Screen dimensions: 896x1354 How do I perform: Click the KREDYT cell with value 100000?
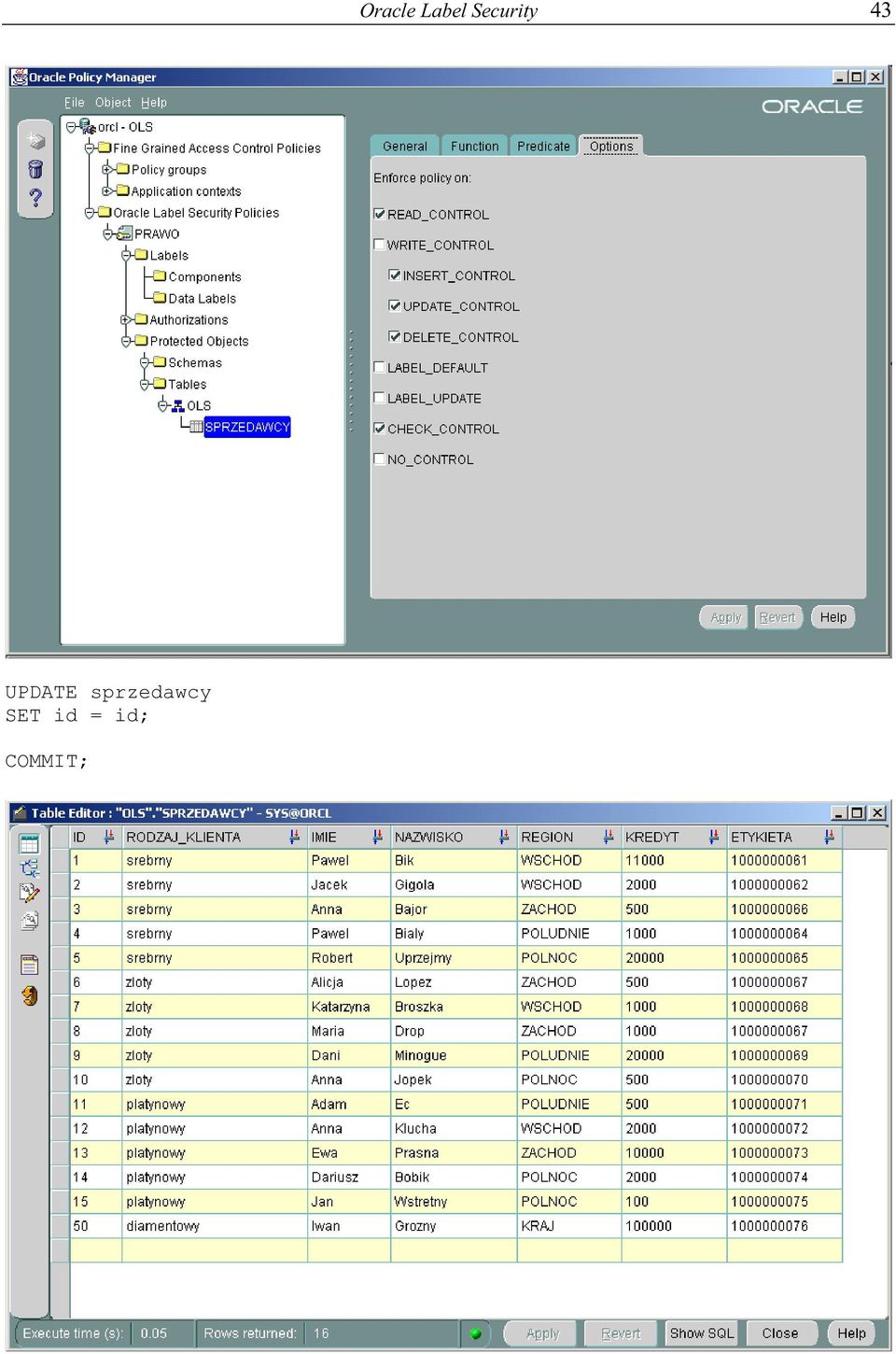(x=673, y=1226)
